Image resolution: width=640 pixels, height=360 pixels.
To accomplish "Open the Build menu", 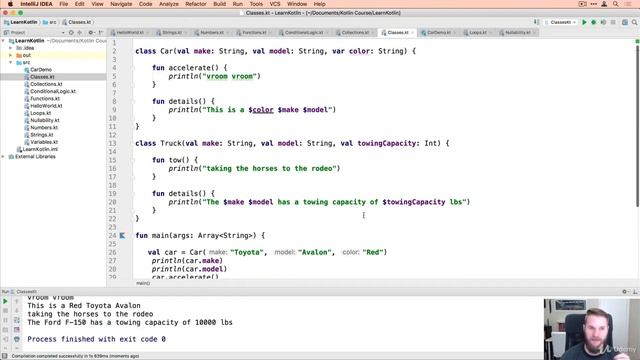I will (x=219, y=4).
